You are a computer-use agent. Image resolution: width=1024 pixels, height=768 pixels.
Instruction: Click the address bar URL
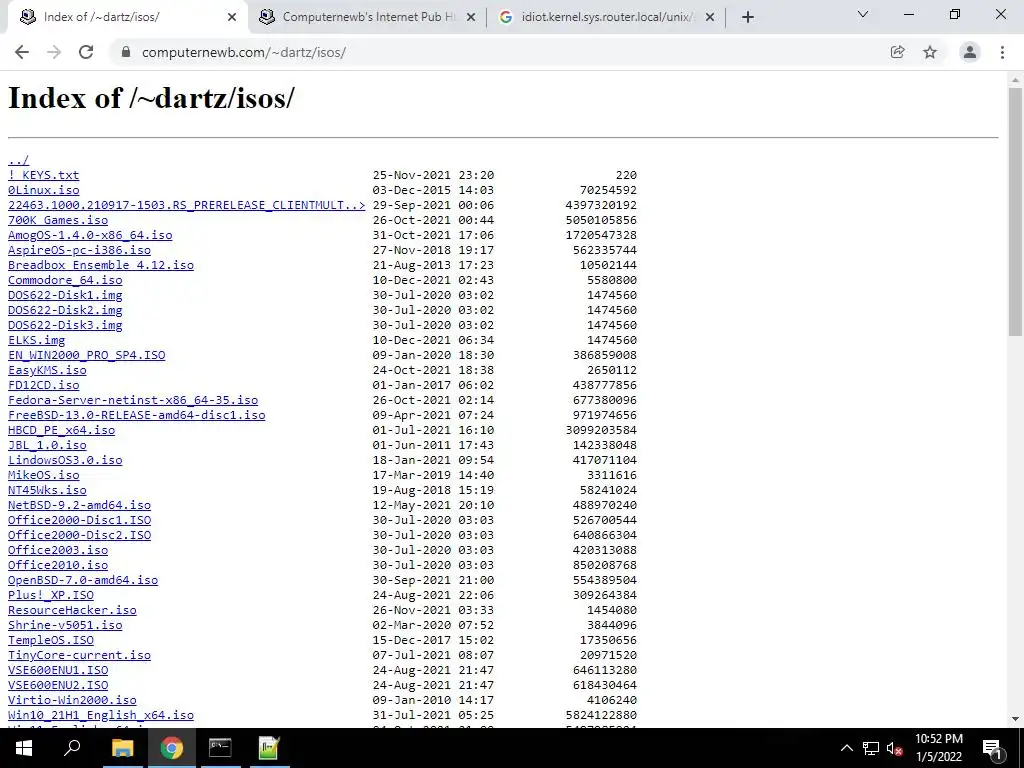(x=244, y=52)
